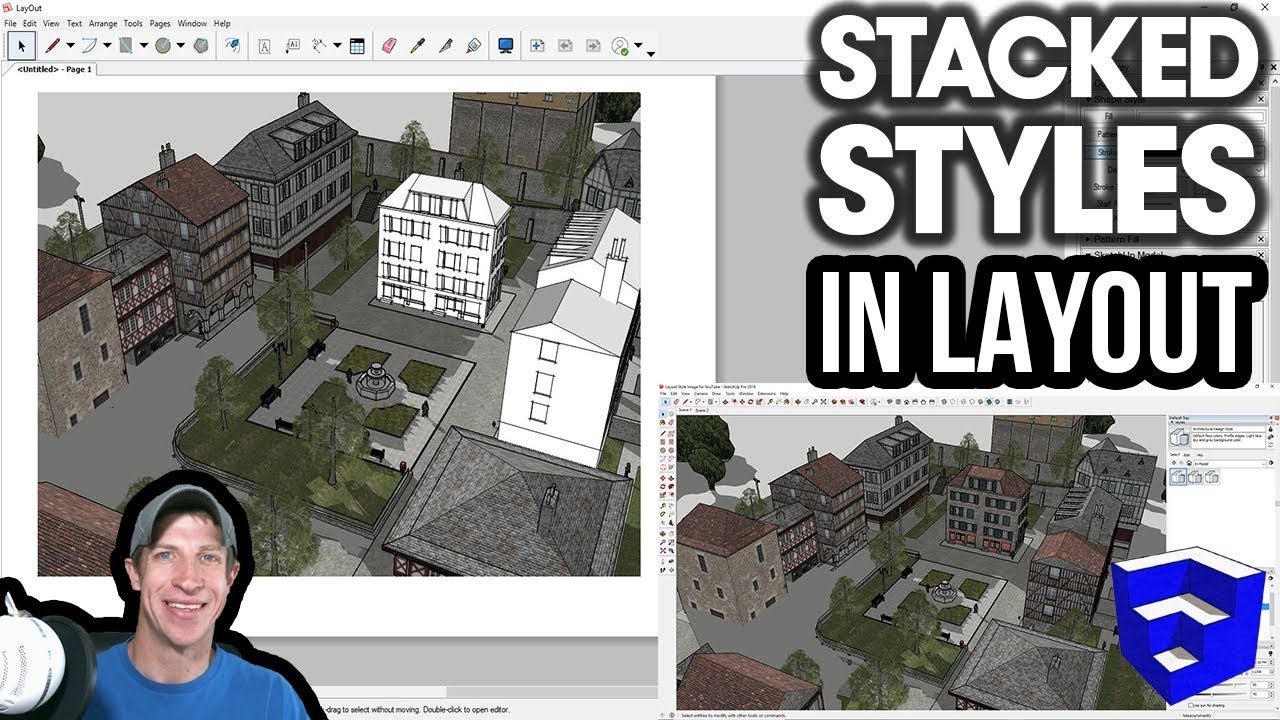Open the user sign-in icon

tap(621, 45)
